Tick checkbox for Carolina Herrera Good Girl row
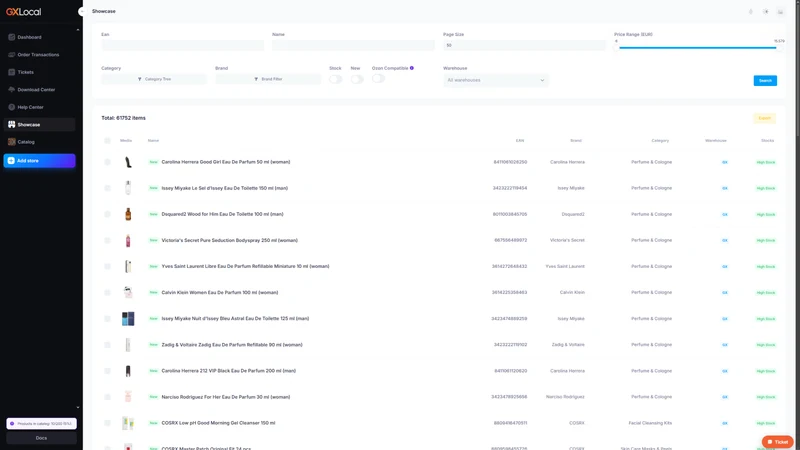The image size is (800, 450). click(x=107, y=162)
